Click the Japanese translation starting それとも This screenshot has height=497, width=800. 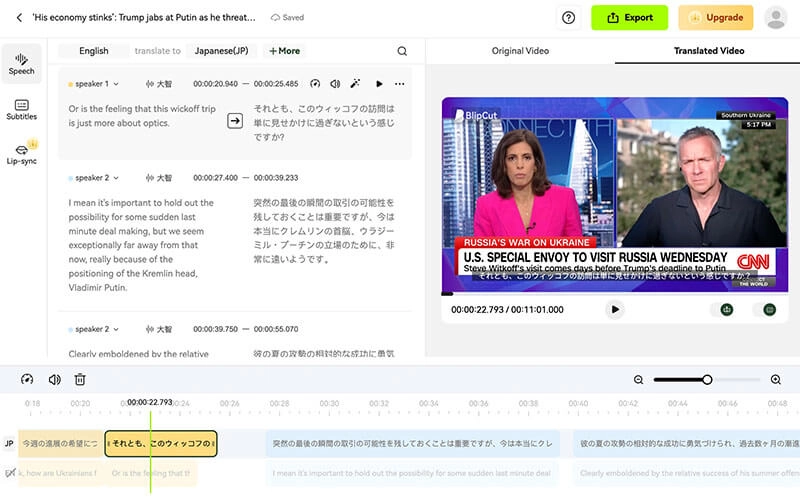tap(324, 123)
